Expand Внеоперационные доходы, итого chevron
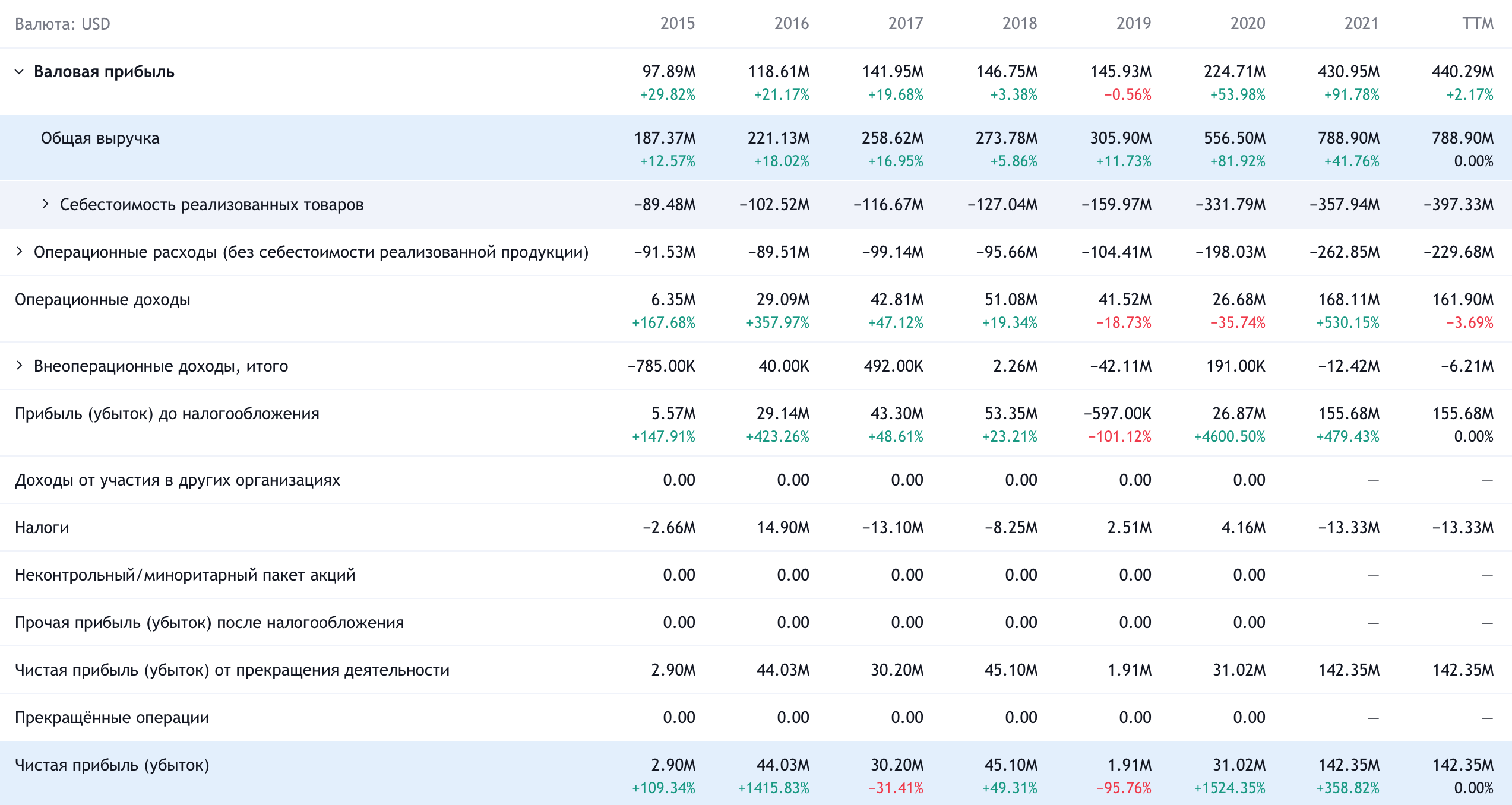The width and height of the screenshot is (1512, 805). [19, 366]
